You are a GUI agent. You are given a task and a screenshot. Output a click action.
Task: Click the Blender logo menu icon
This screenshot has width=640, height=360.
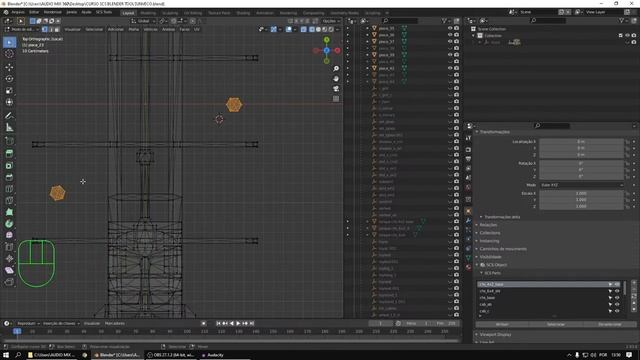coord(6,12)
